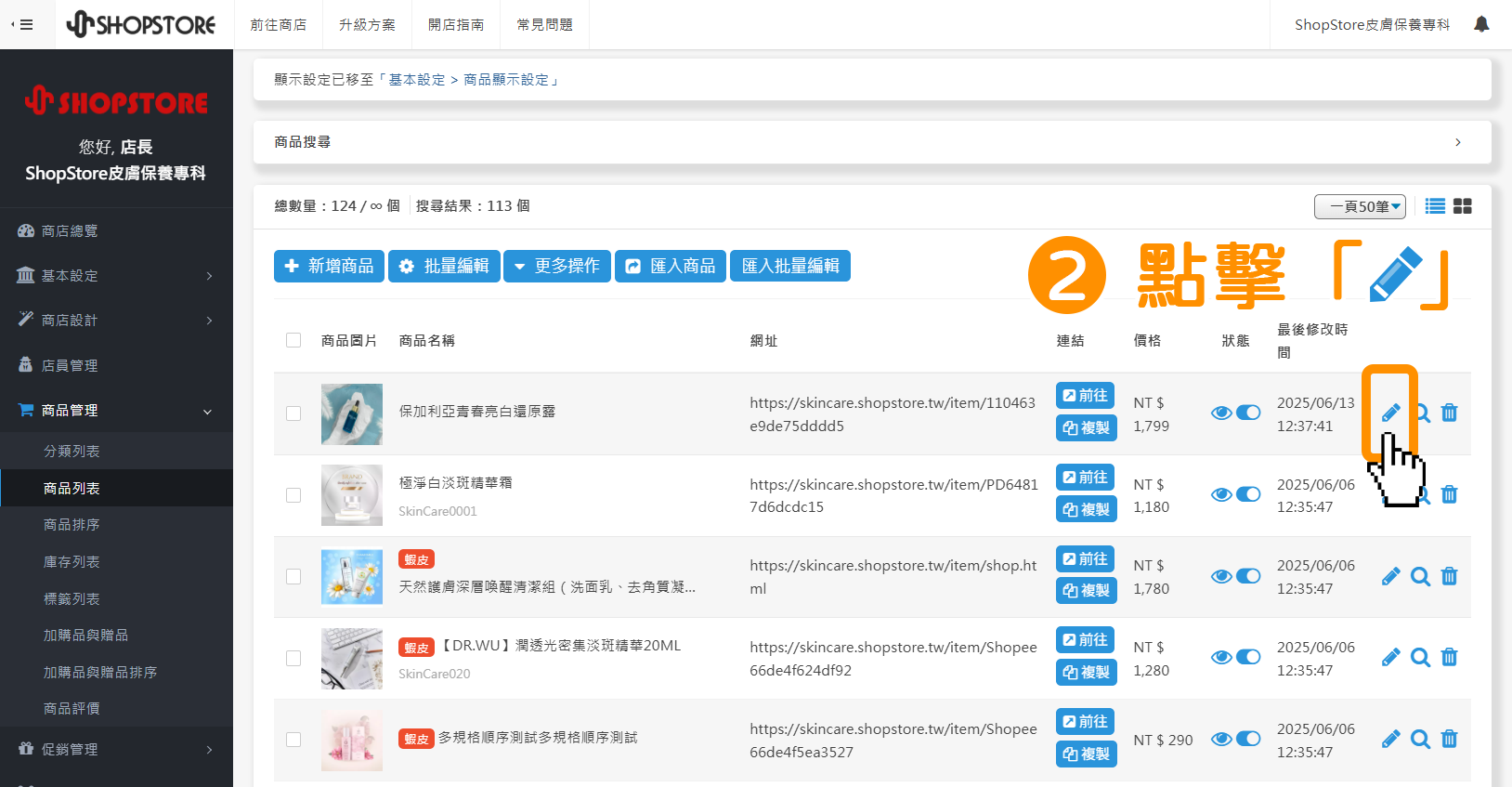Click the 批量編輯 button

point(444,266)
